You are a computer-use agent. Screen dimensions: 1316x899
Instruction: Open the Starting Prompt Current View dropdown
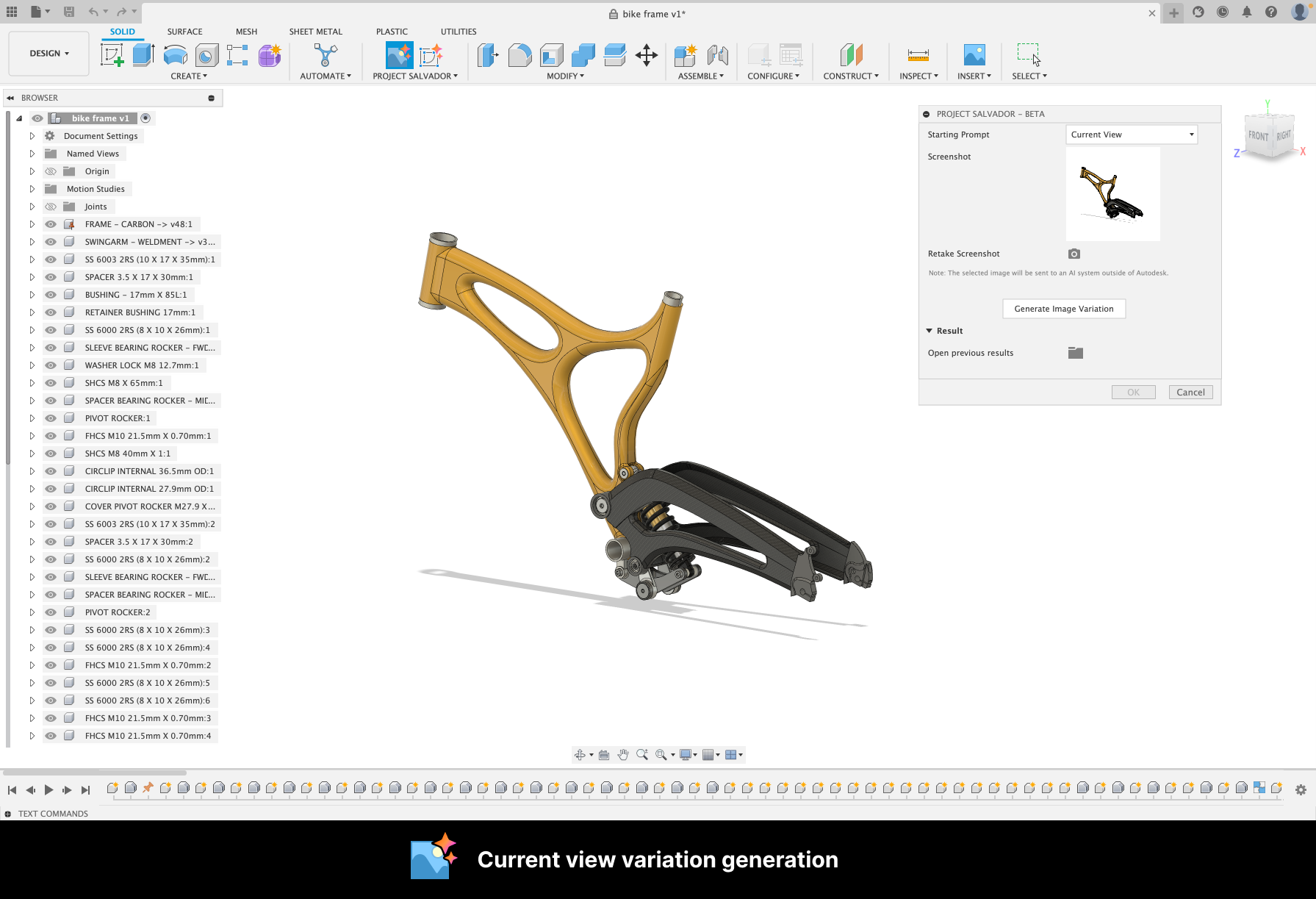click(x=1132, y=135)
